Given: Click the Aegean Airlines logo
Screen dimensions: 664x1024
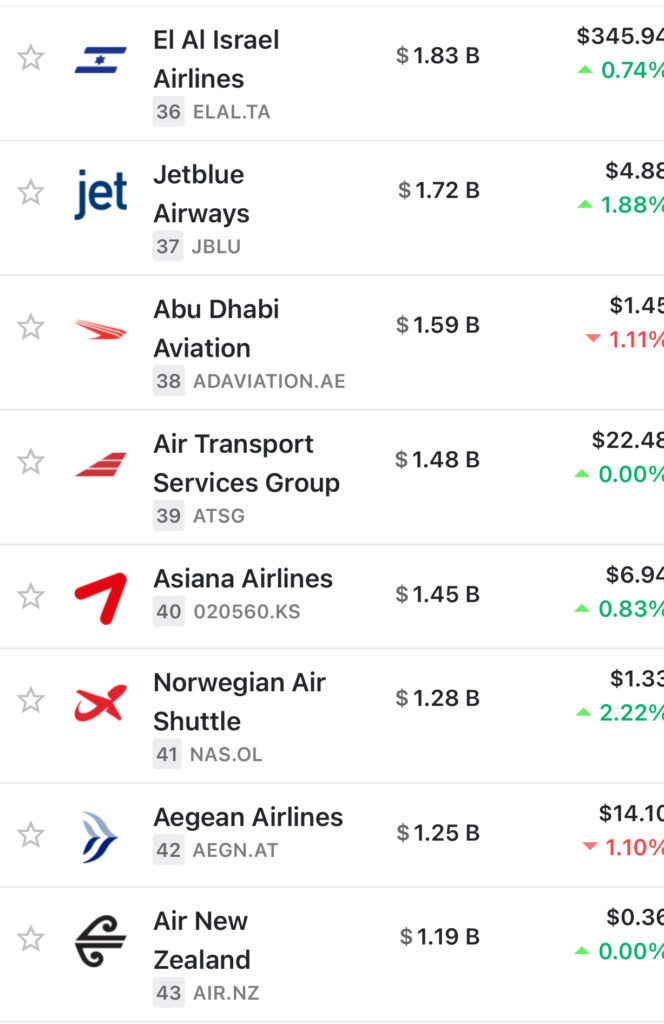Looking at the screenshot, I should (101, 837).
